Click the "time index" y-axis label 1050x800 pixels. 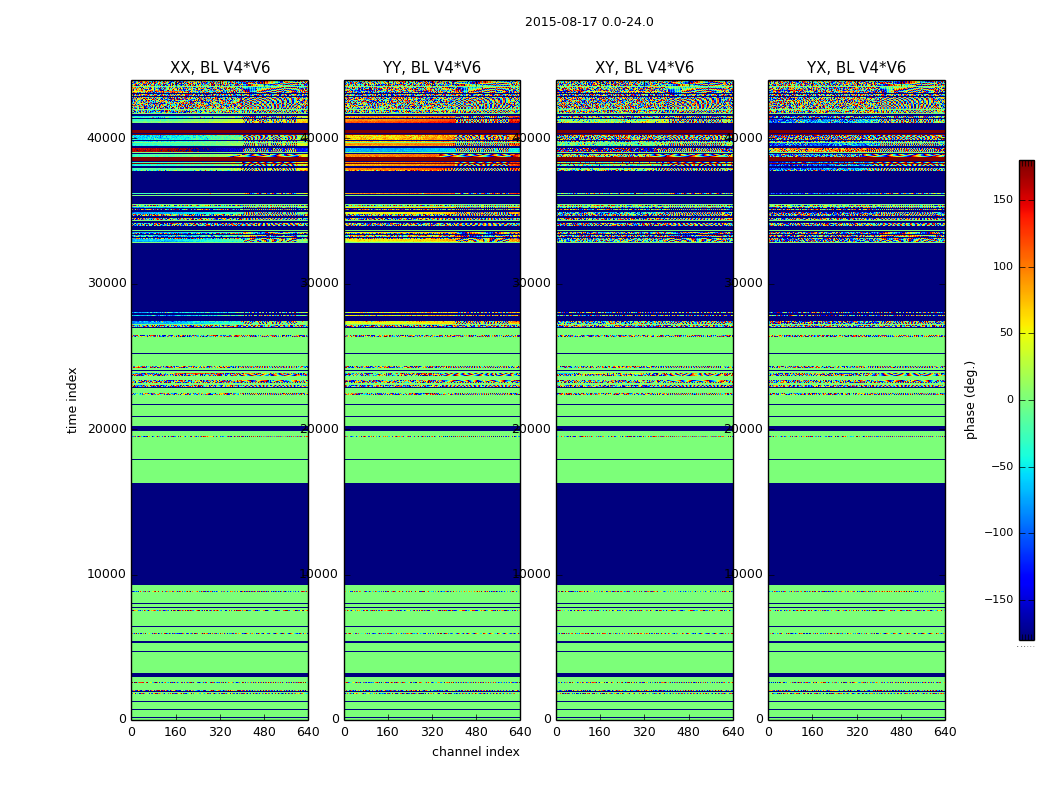coord(72,399)
